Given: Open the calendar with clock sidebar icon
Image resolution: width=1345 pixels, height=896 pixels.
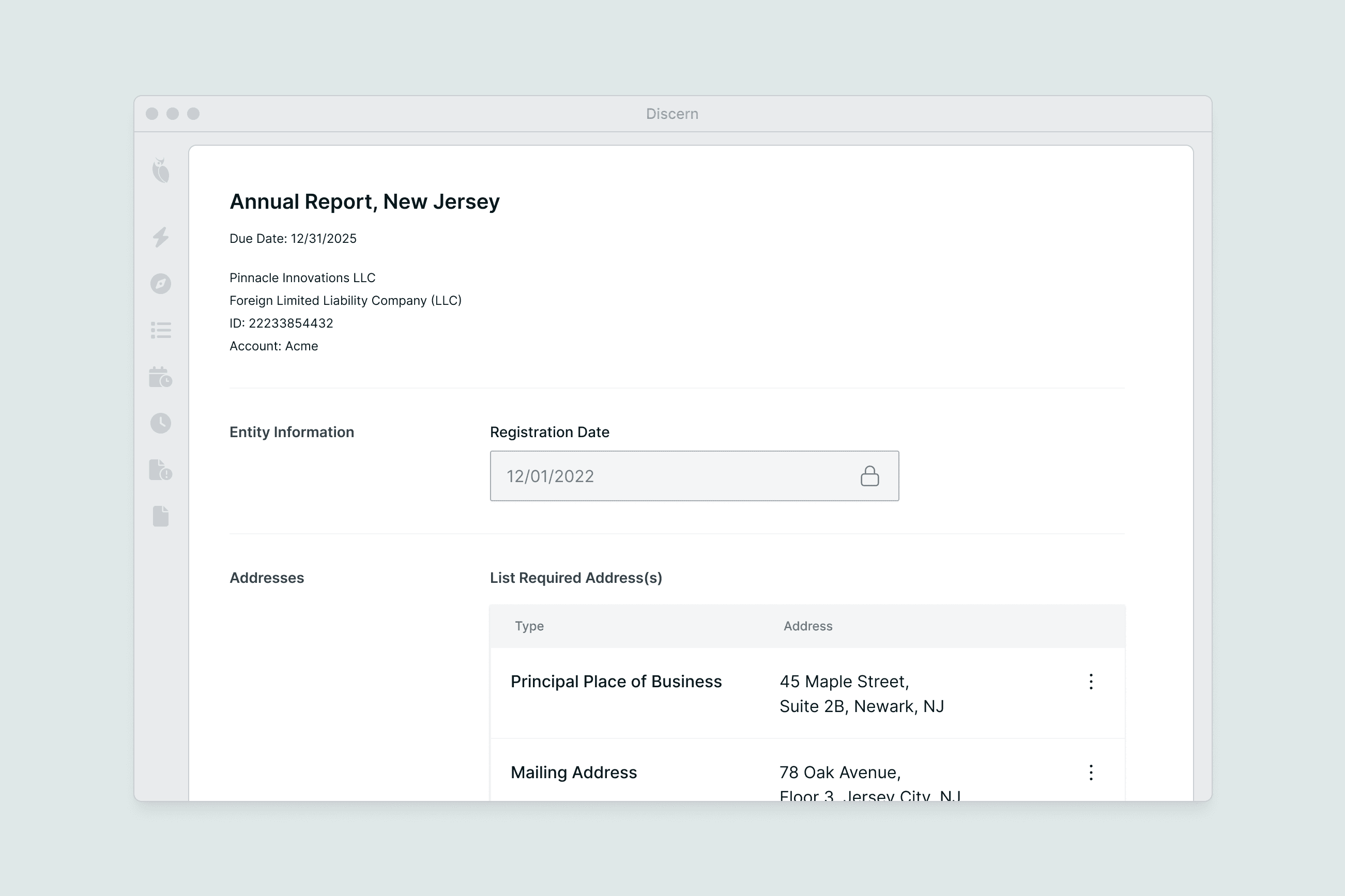Looking at the screenshot, I should tap(161, 377).
